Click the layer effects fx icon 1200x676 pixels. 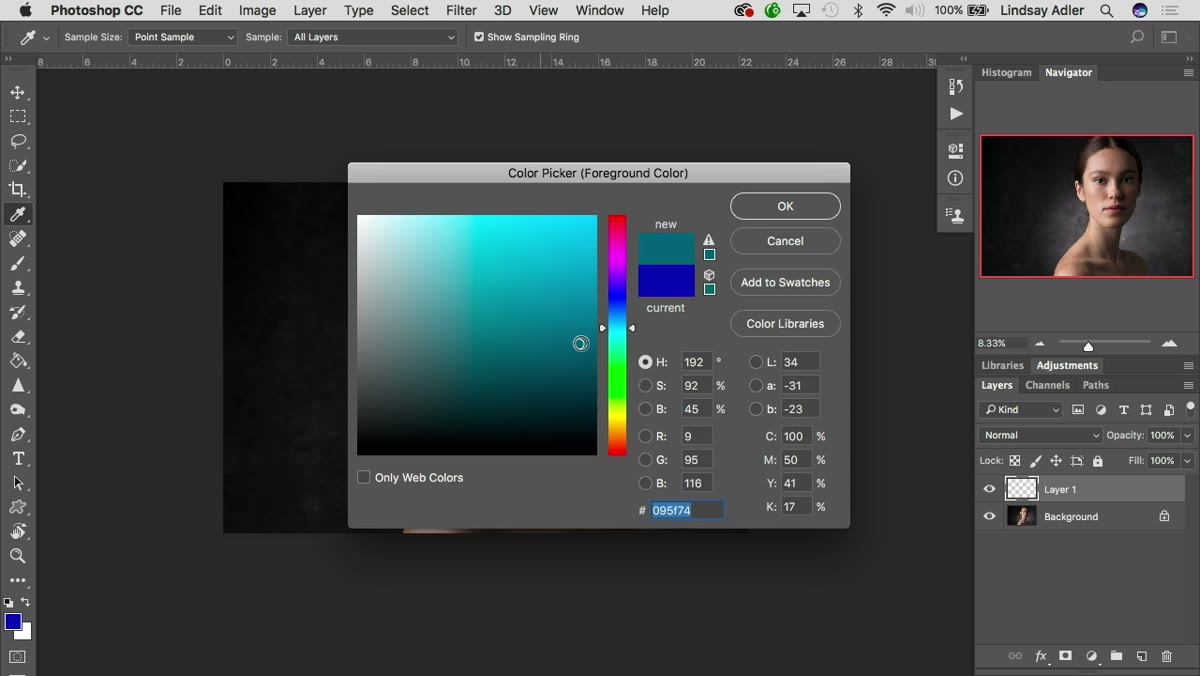(1040, 656)
